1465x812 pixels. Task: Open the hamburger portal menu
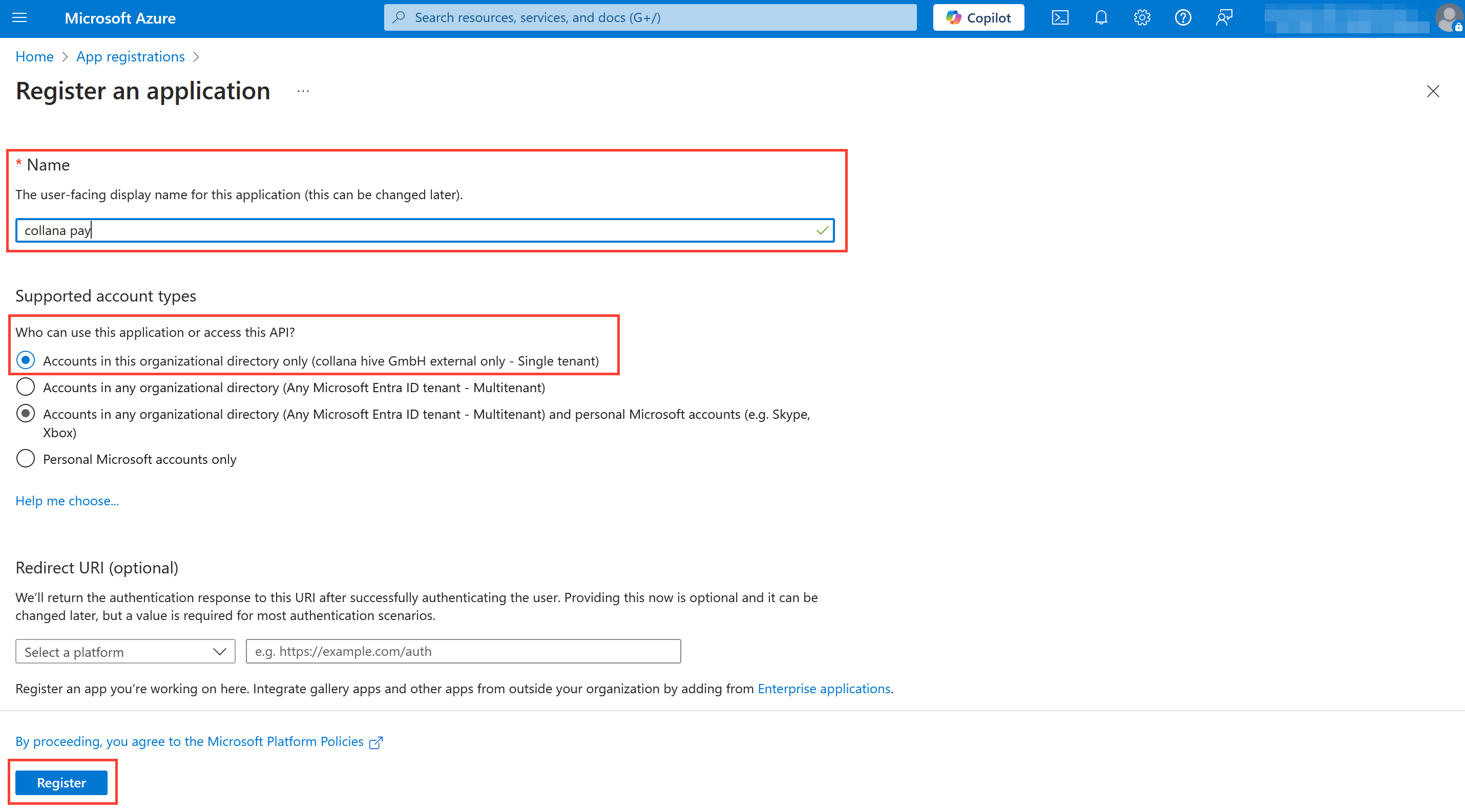click(19, 17)
